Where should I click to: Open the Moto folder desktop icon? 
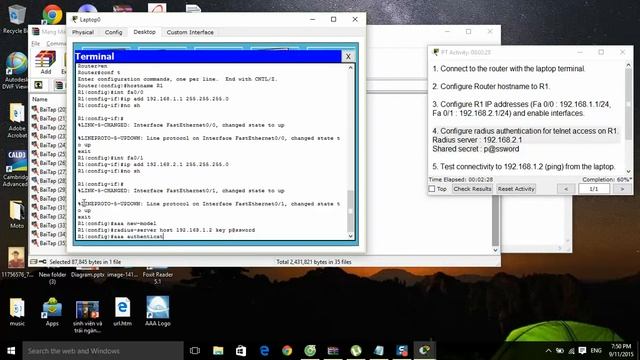(x=17, y=214)
